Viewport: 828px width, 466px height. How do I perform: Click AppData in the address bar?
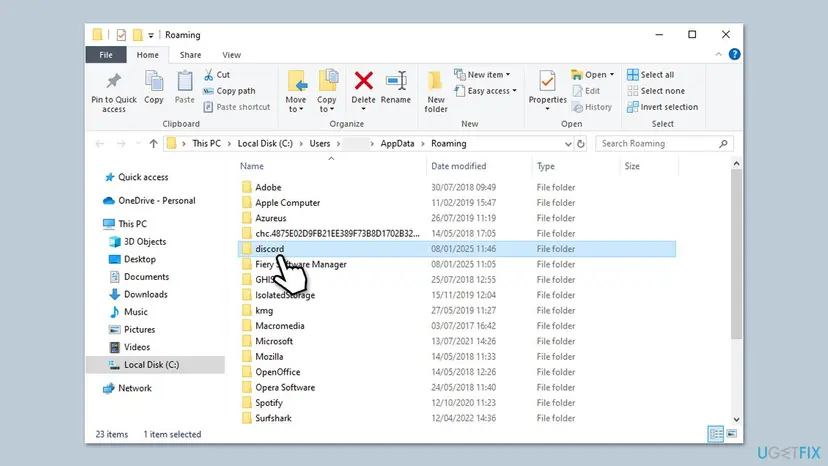pos(397,144)
